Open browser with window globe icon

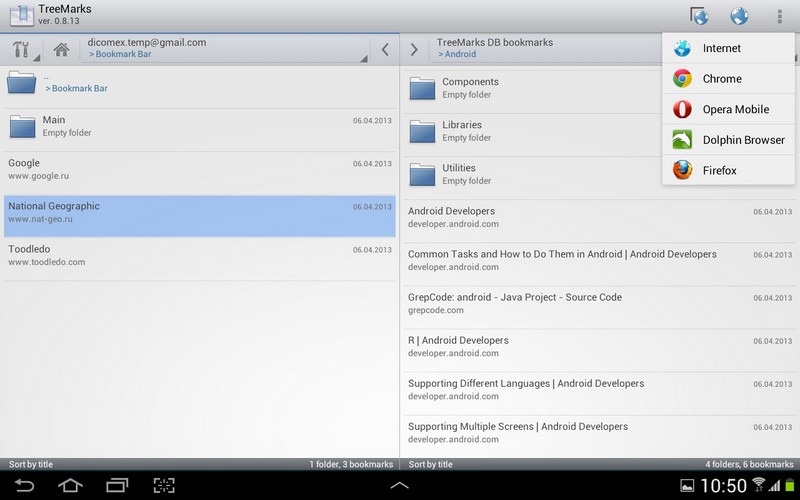[x=699, y=16]
